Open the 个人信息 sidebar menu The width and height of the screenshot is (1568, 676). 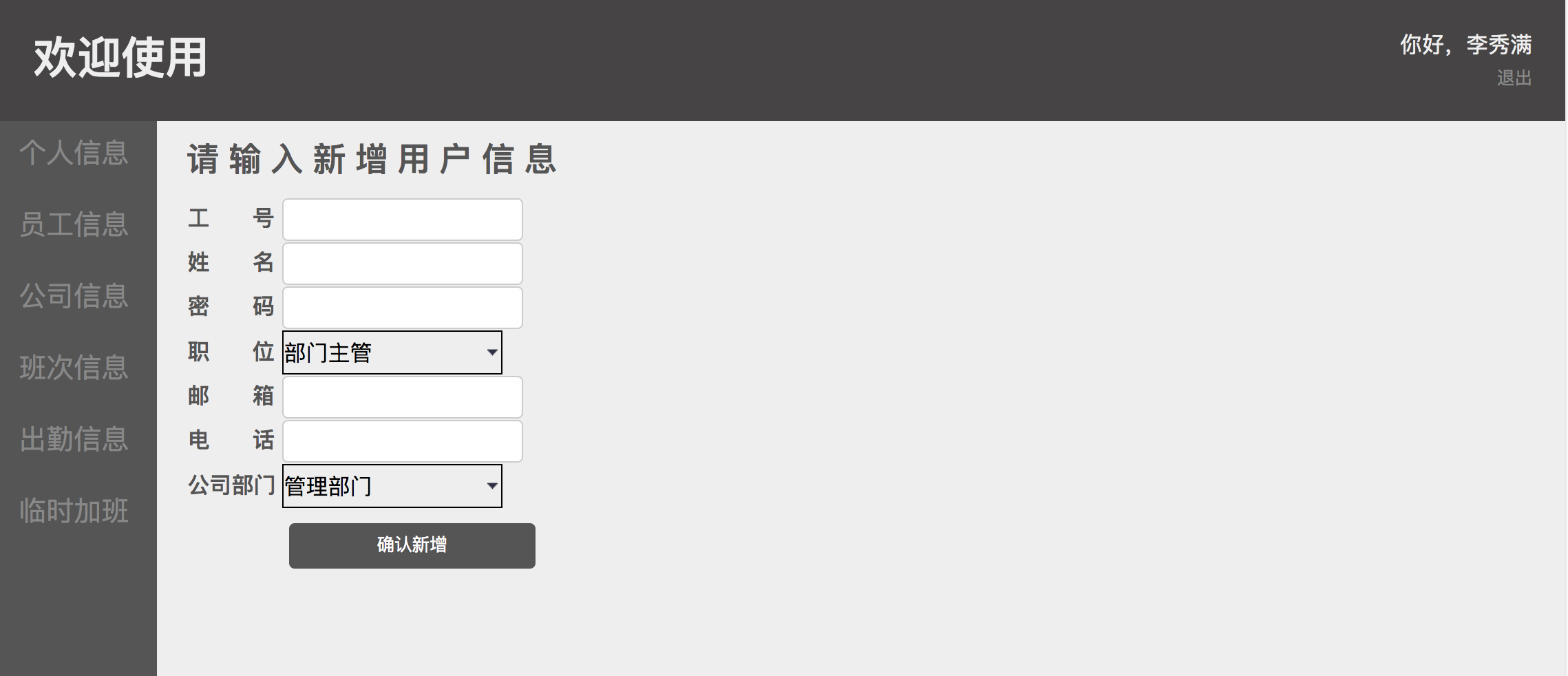tap(74, 153)
